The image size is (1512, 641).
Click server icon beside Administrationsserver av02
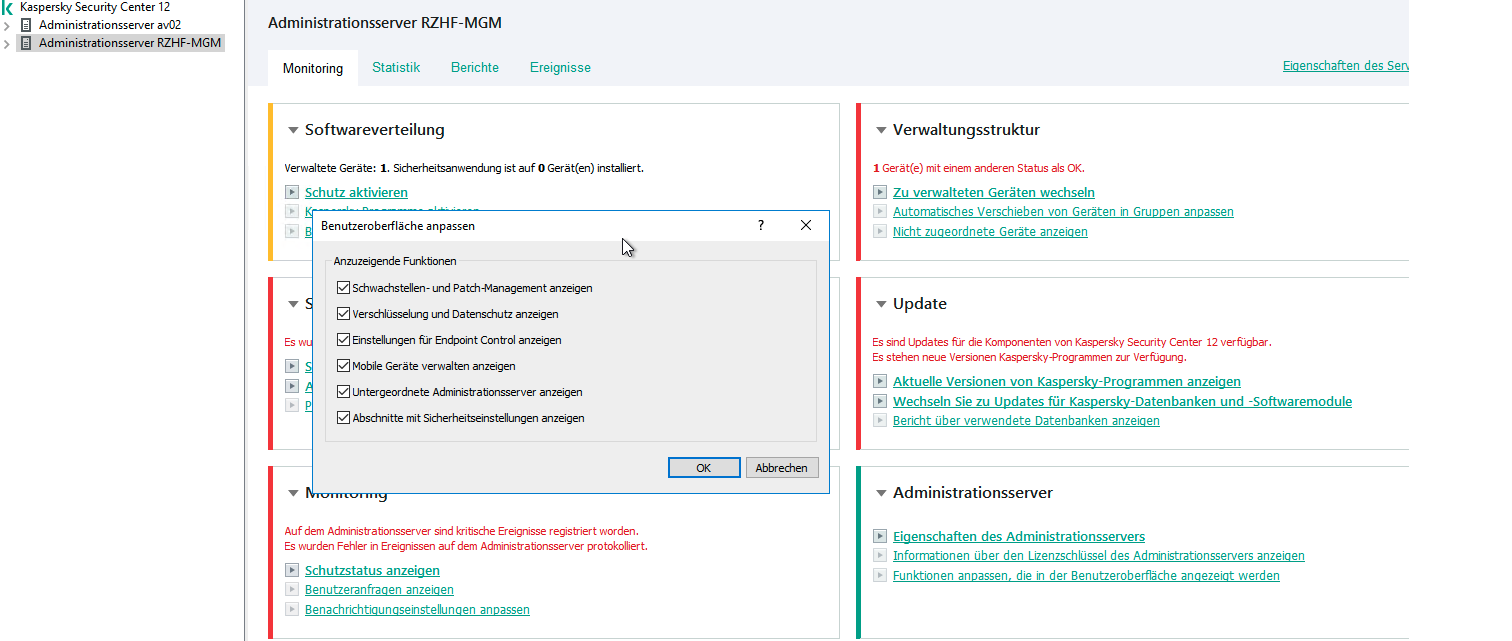(27, 25)
